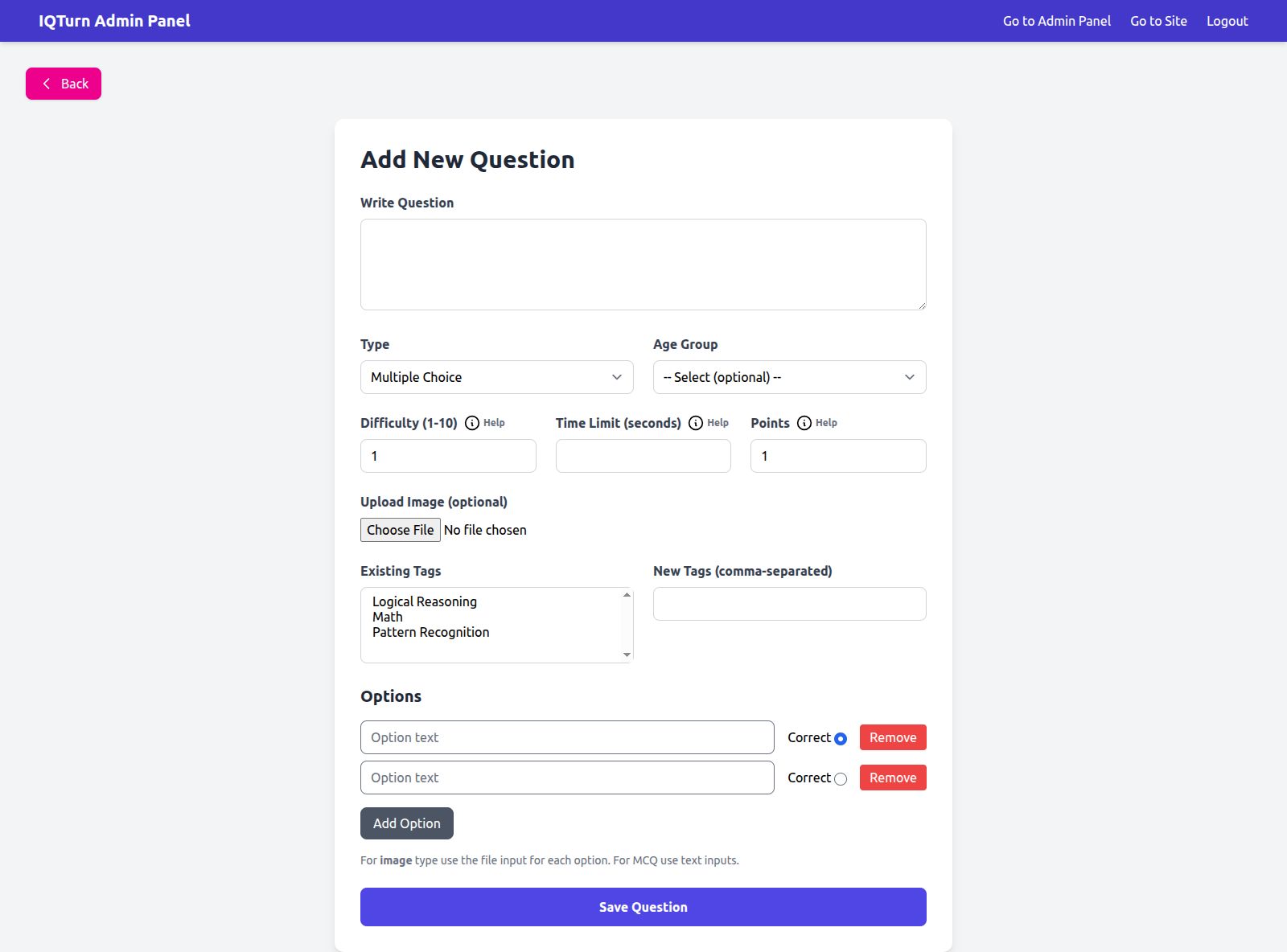The width and height of the screenshot is (1287, 952).
Task: Focus the Write Question text area
Action: pyautogui.click(x=643, y=265)
